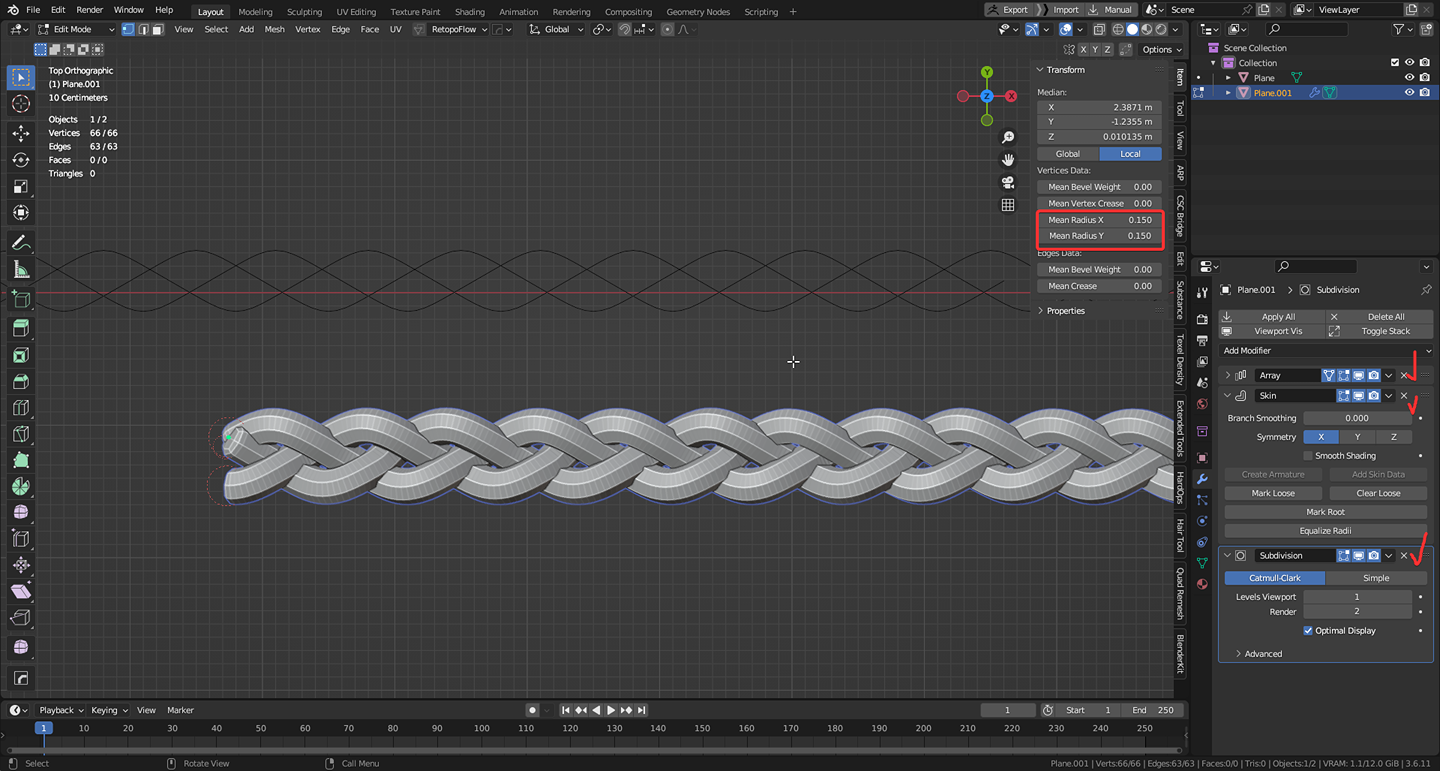Adjust the Branch Smoothing slider
Screen dimensions: 1440x771
click(1357, 418)
